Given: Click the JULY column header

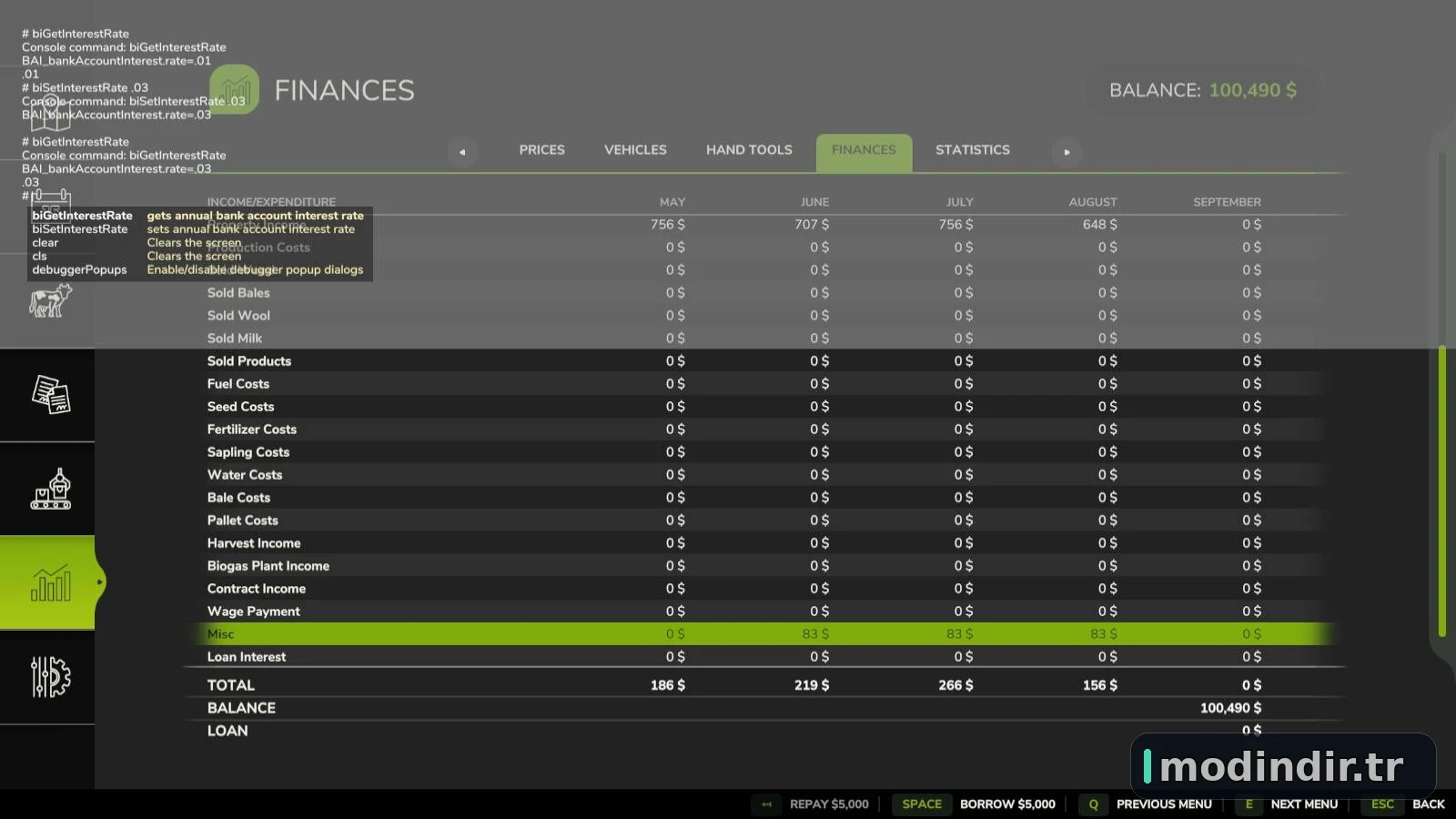Looking at the screenshot, I should pos(960,202).
